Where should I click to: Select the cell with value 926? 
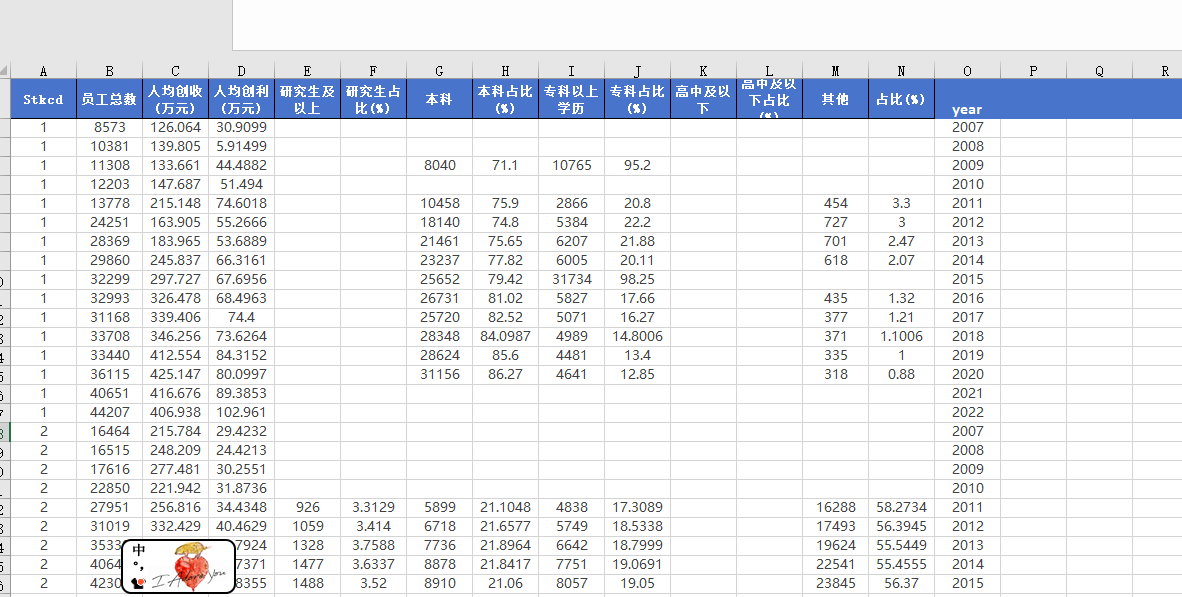[308, 507]
